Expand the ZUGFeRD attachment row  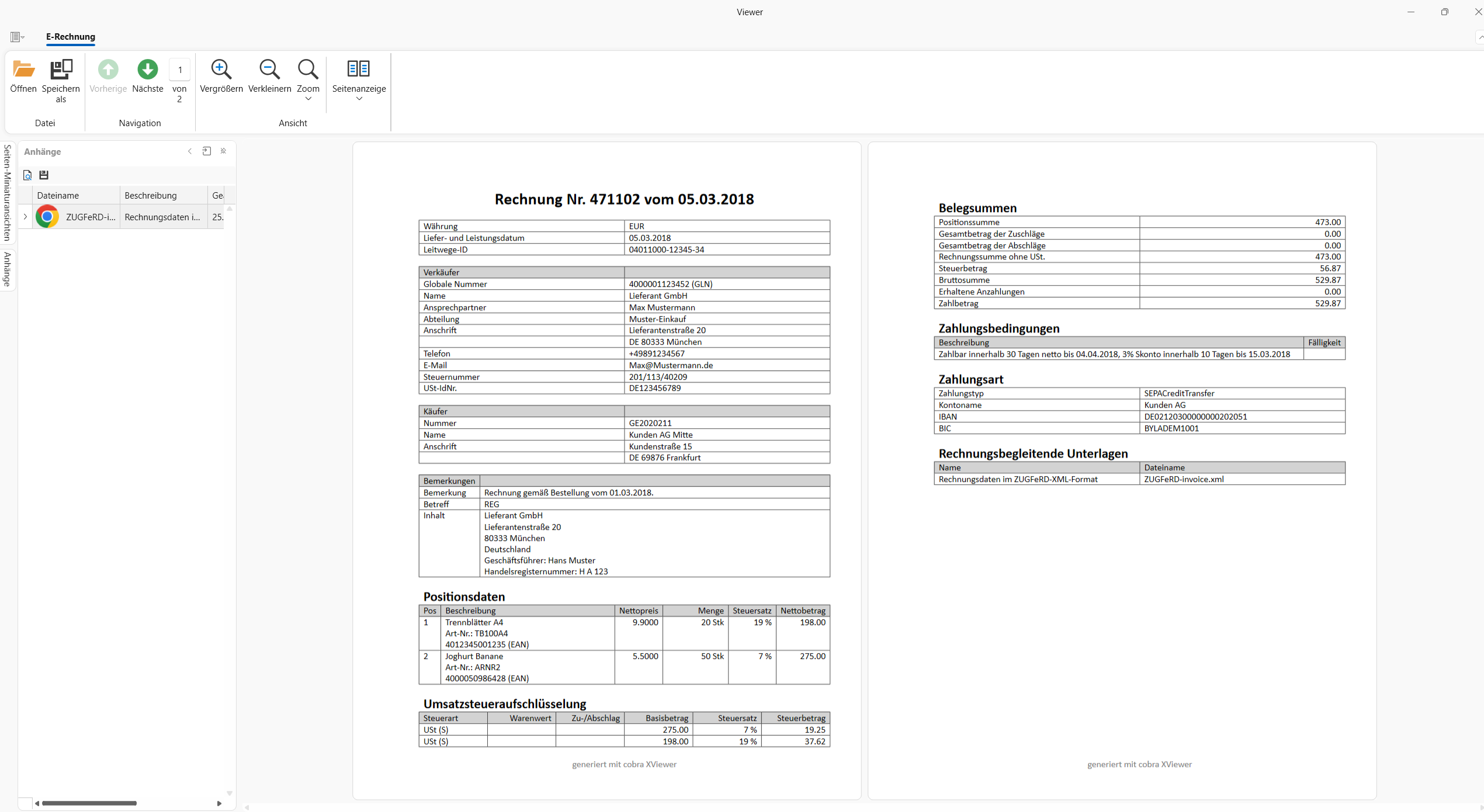tap(25, 217)
